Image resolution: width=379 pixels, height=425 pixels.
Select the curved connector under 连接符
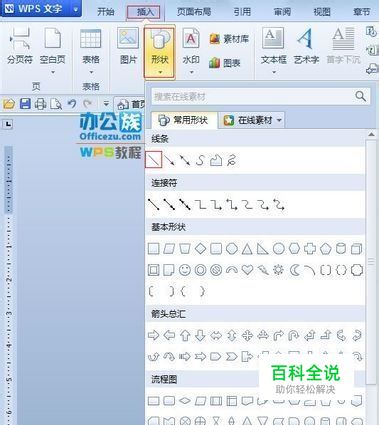[x=247, y=204]
